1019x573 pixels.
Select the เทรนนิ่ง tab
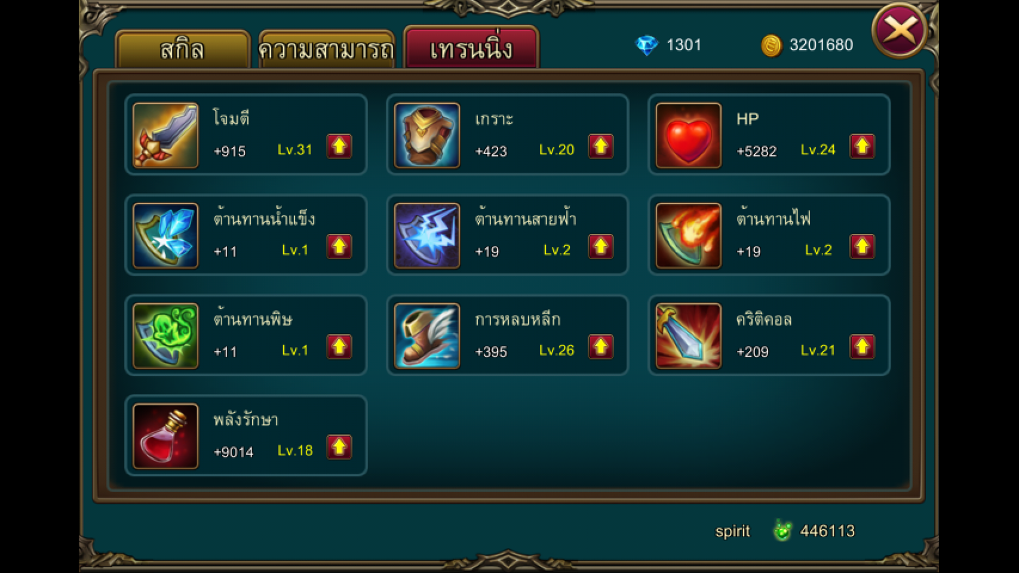pos(471,47)
